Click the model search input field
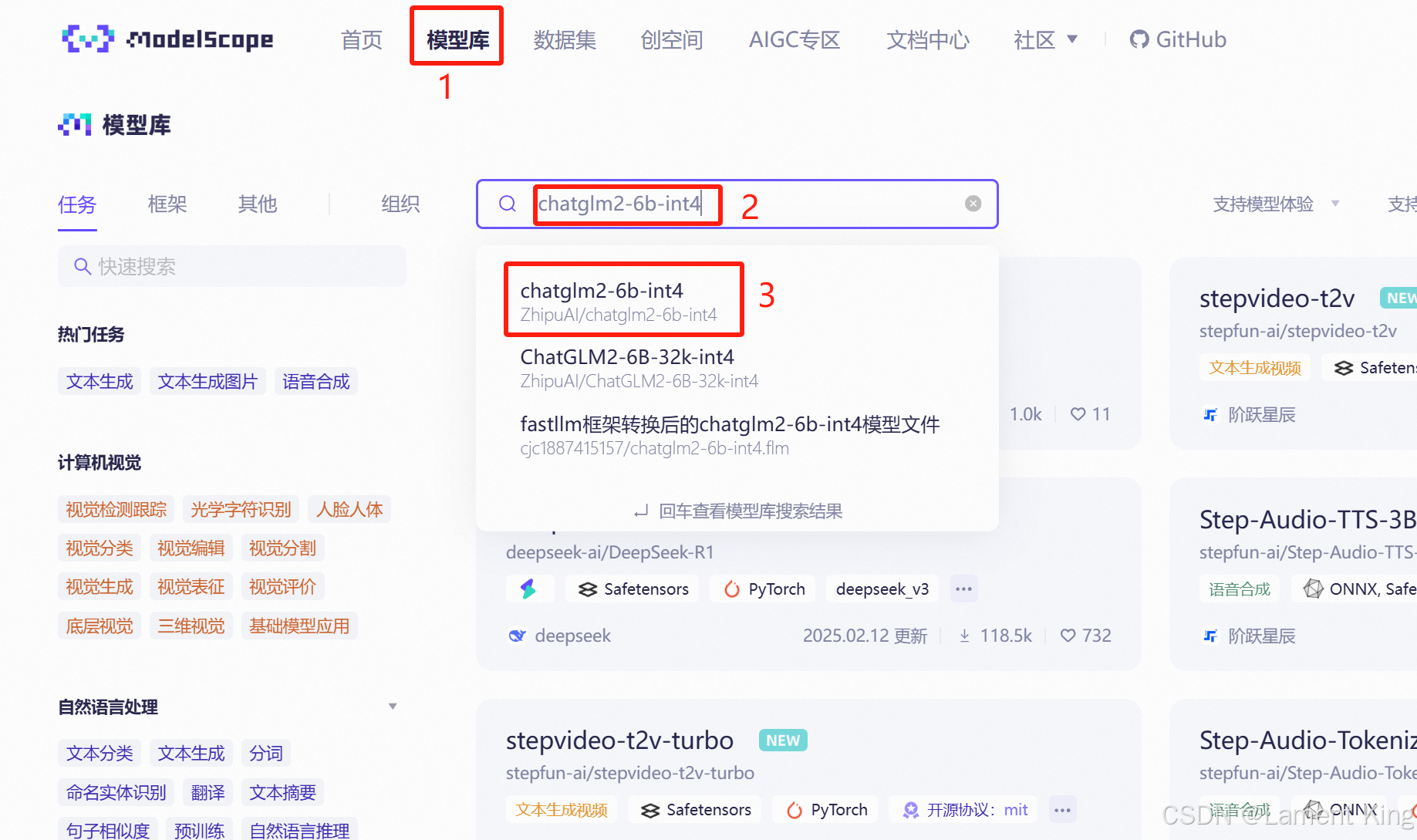This screenshot has width=1417, height=840. click(737, 204)
